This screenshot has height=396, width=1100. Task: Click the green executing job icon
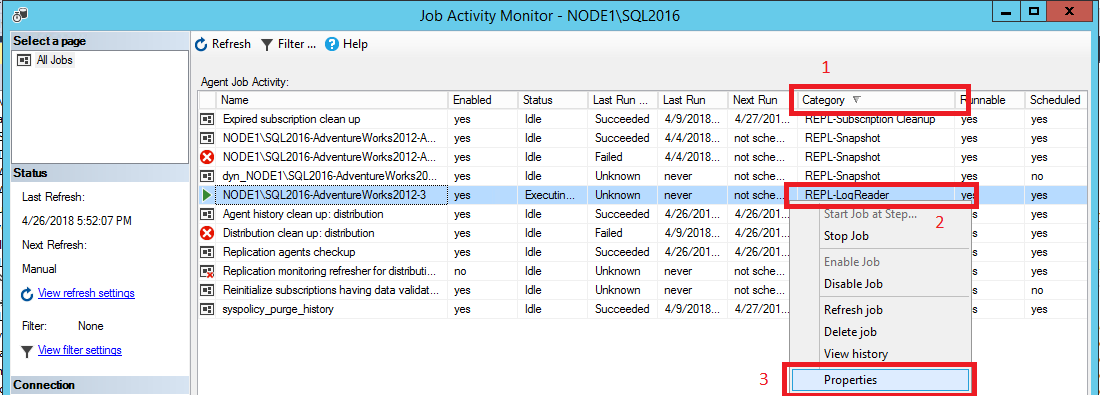pos(207,195)
